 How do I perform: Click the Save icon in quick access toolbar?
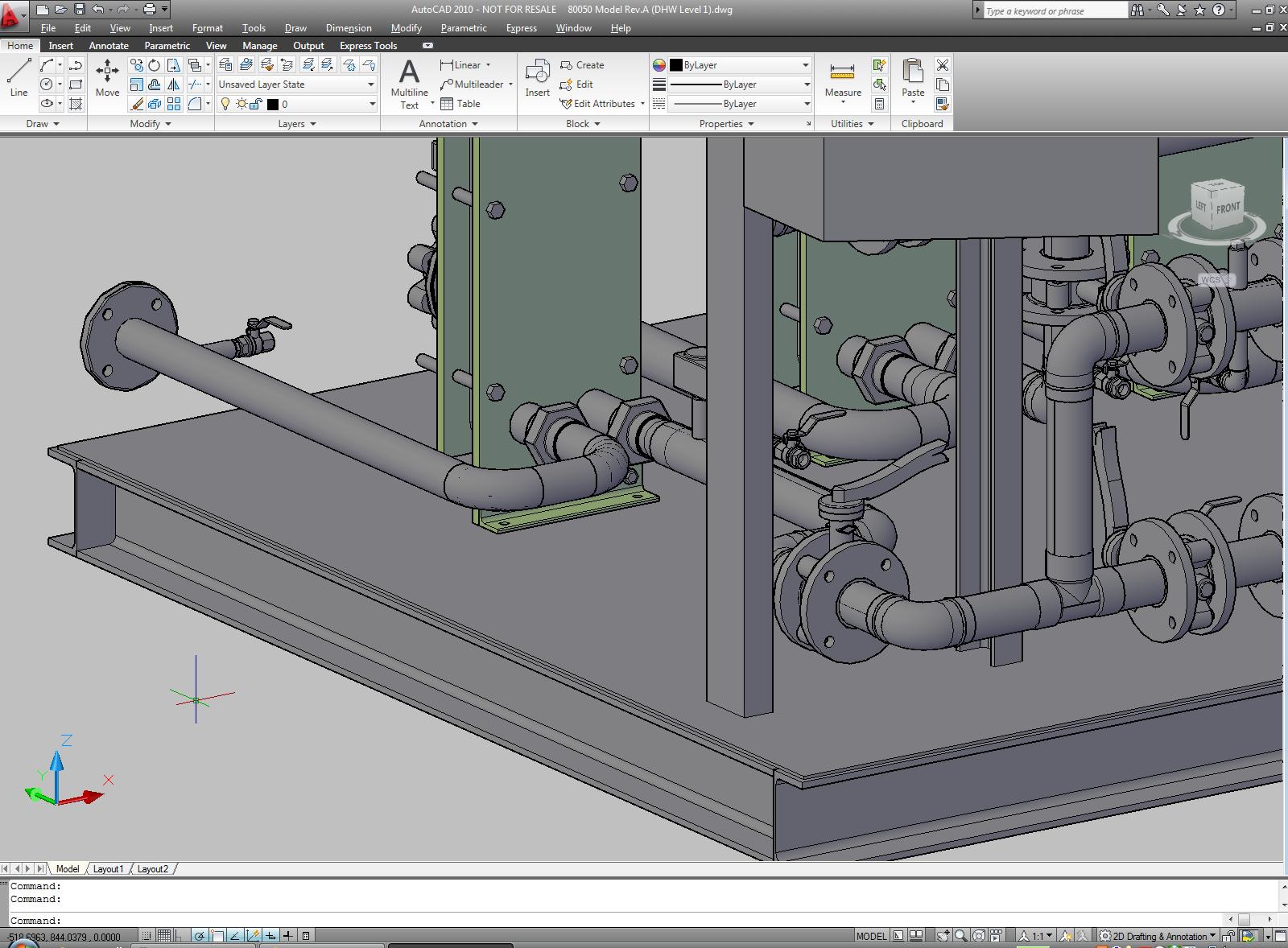click(79, 10)
